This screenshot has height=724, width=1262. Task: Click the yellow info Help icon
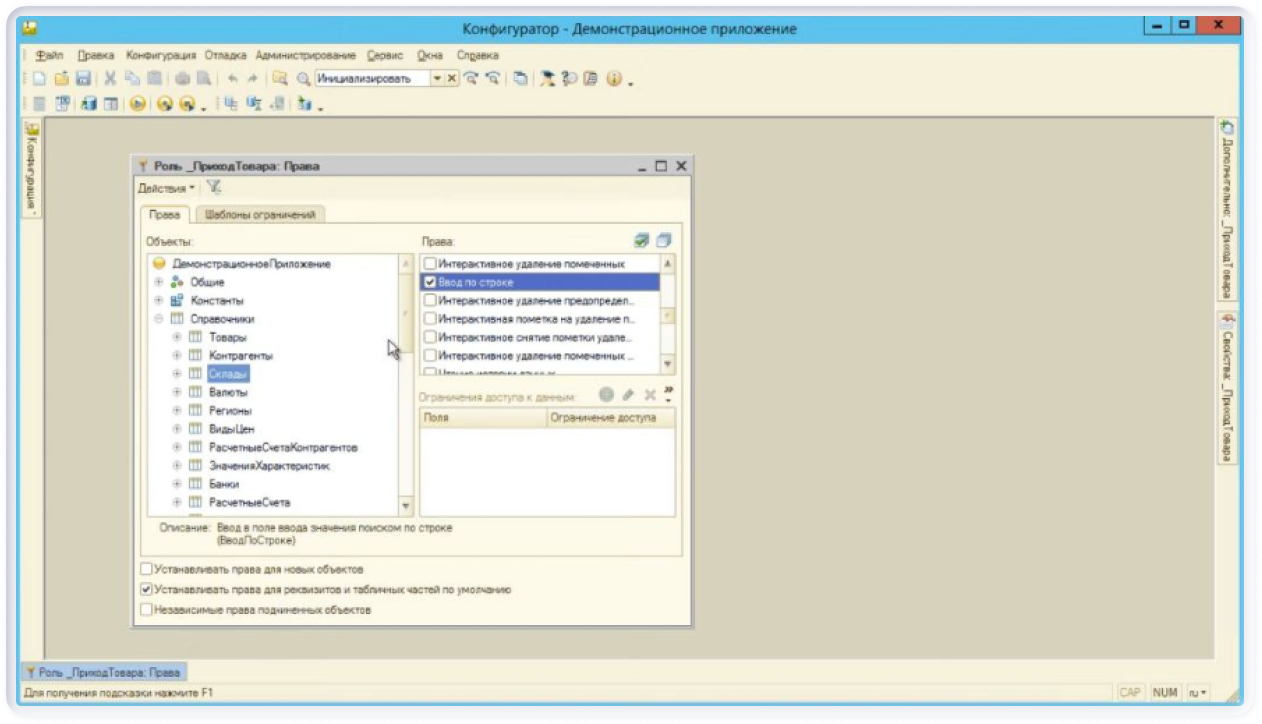click(x=614, y=78)
